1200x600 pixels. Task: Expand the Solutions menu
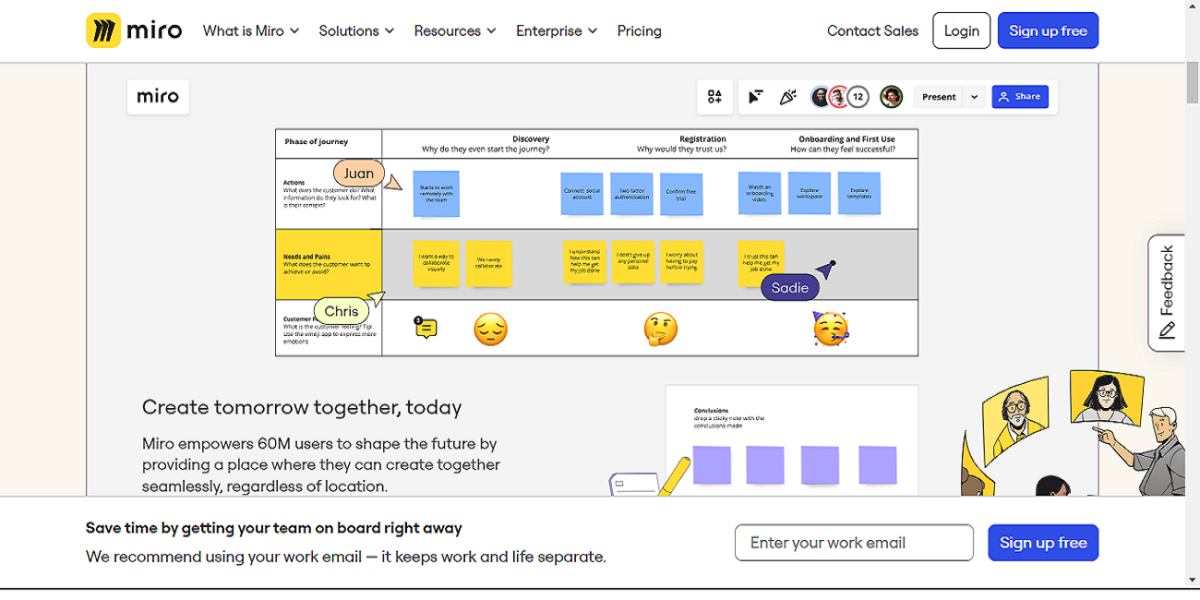coord(356,31)
